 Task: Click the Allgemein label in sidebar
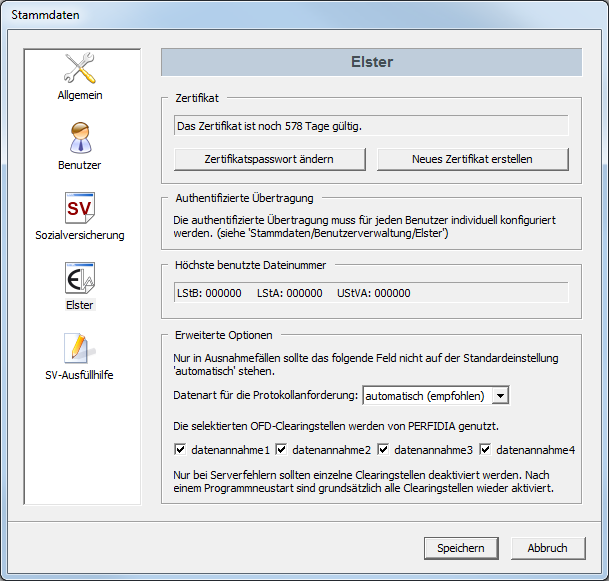(80, 95)
